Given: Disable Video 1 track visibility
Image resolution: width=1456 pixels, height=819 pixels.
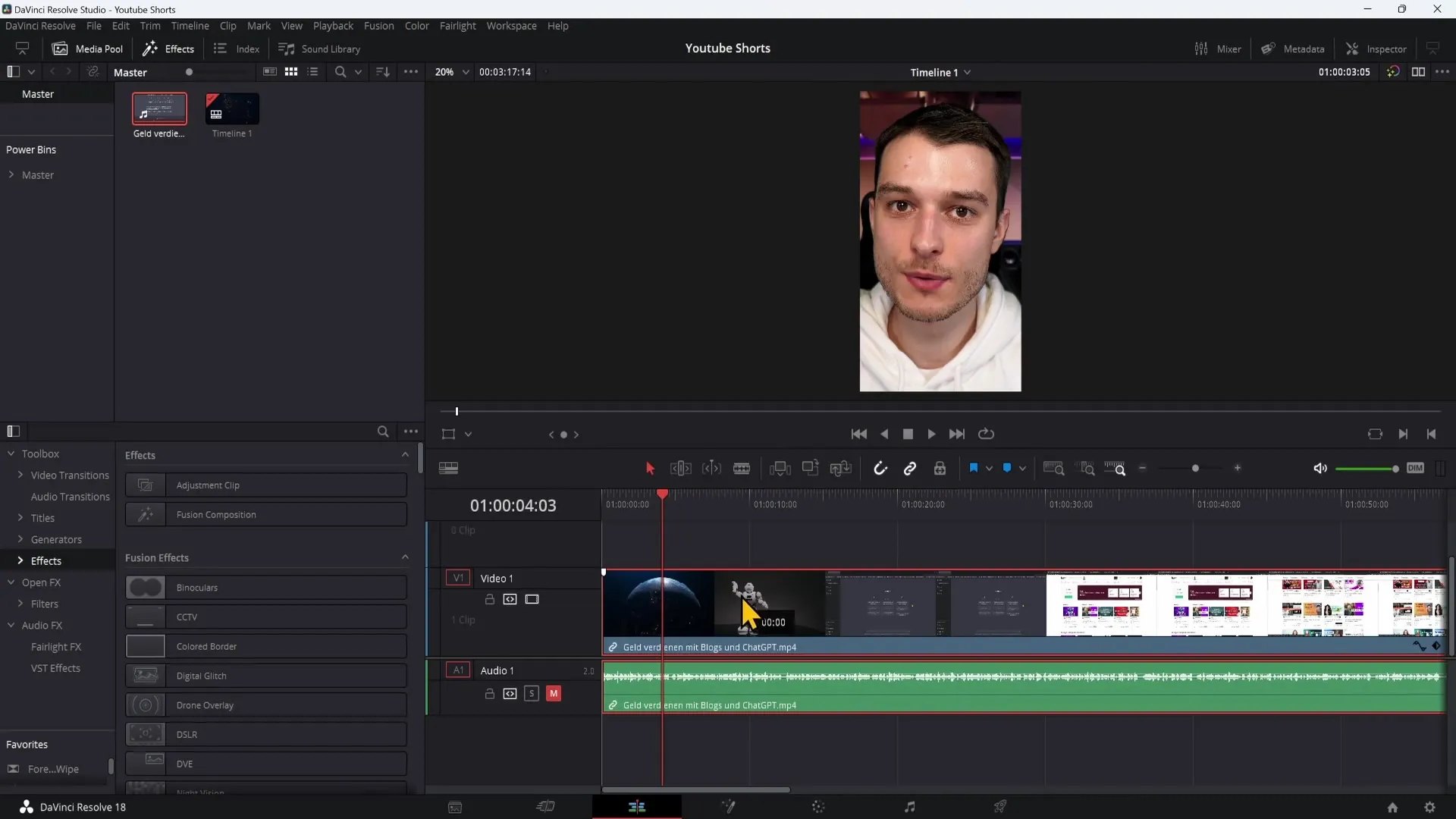Looking at the screenshot, I should tap(532, 599).
